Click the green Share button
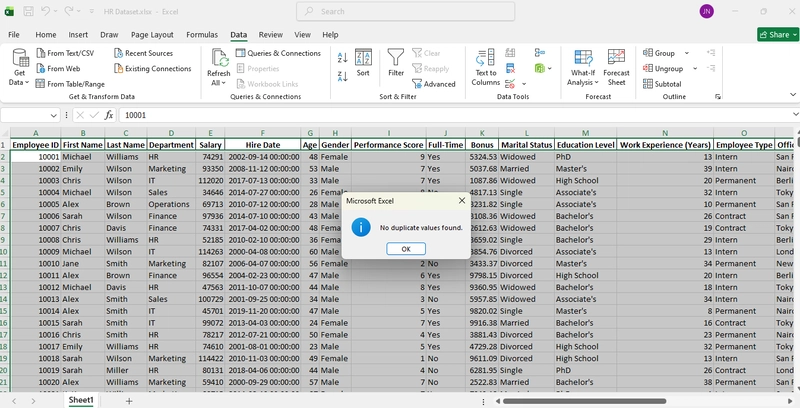Viewport: 800px width, 408px height. pyautogui.click(x=776, y=34)
